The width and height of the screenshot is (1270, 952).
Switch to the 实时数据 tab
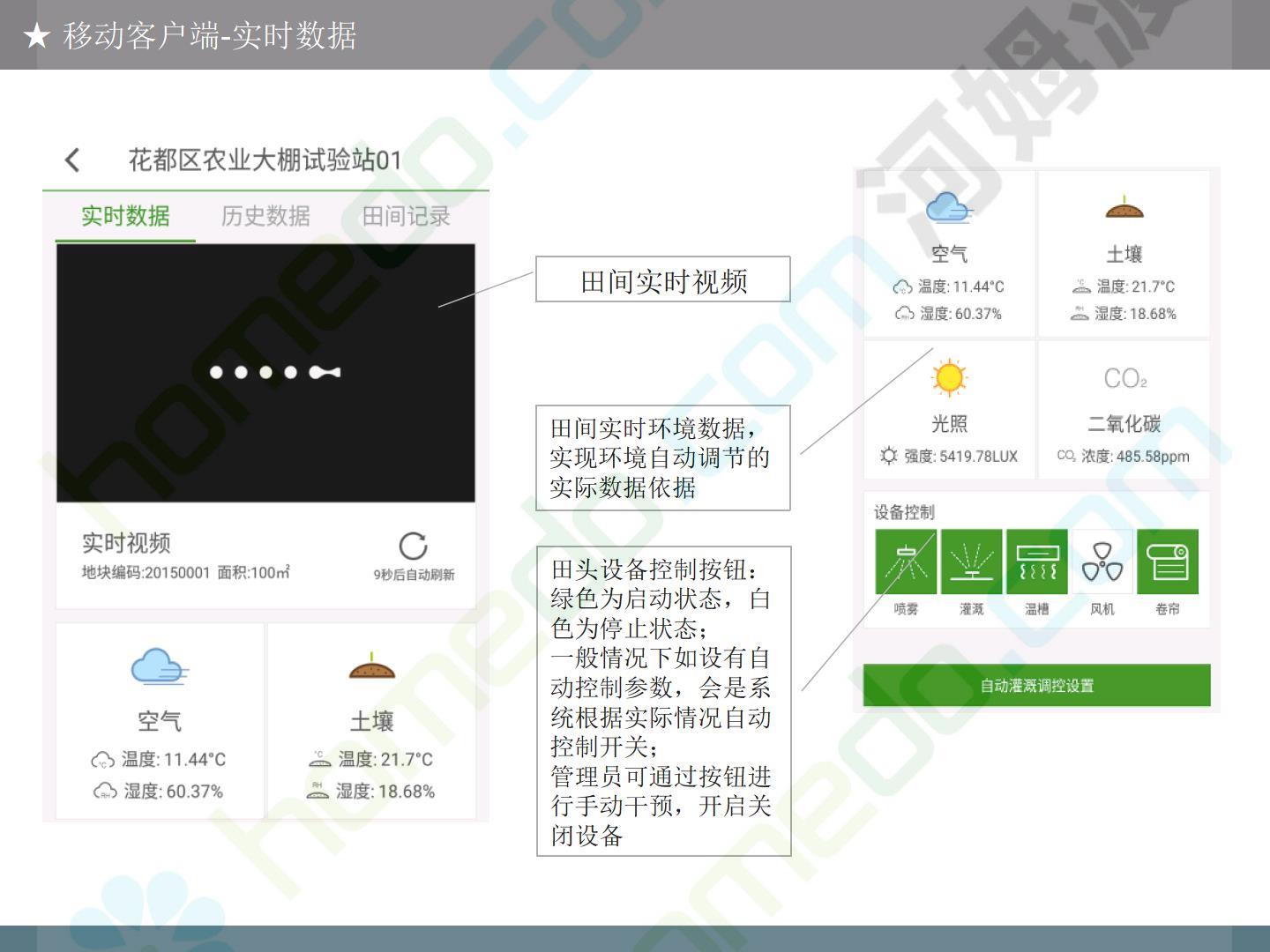coord(125,216)
